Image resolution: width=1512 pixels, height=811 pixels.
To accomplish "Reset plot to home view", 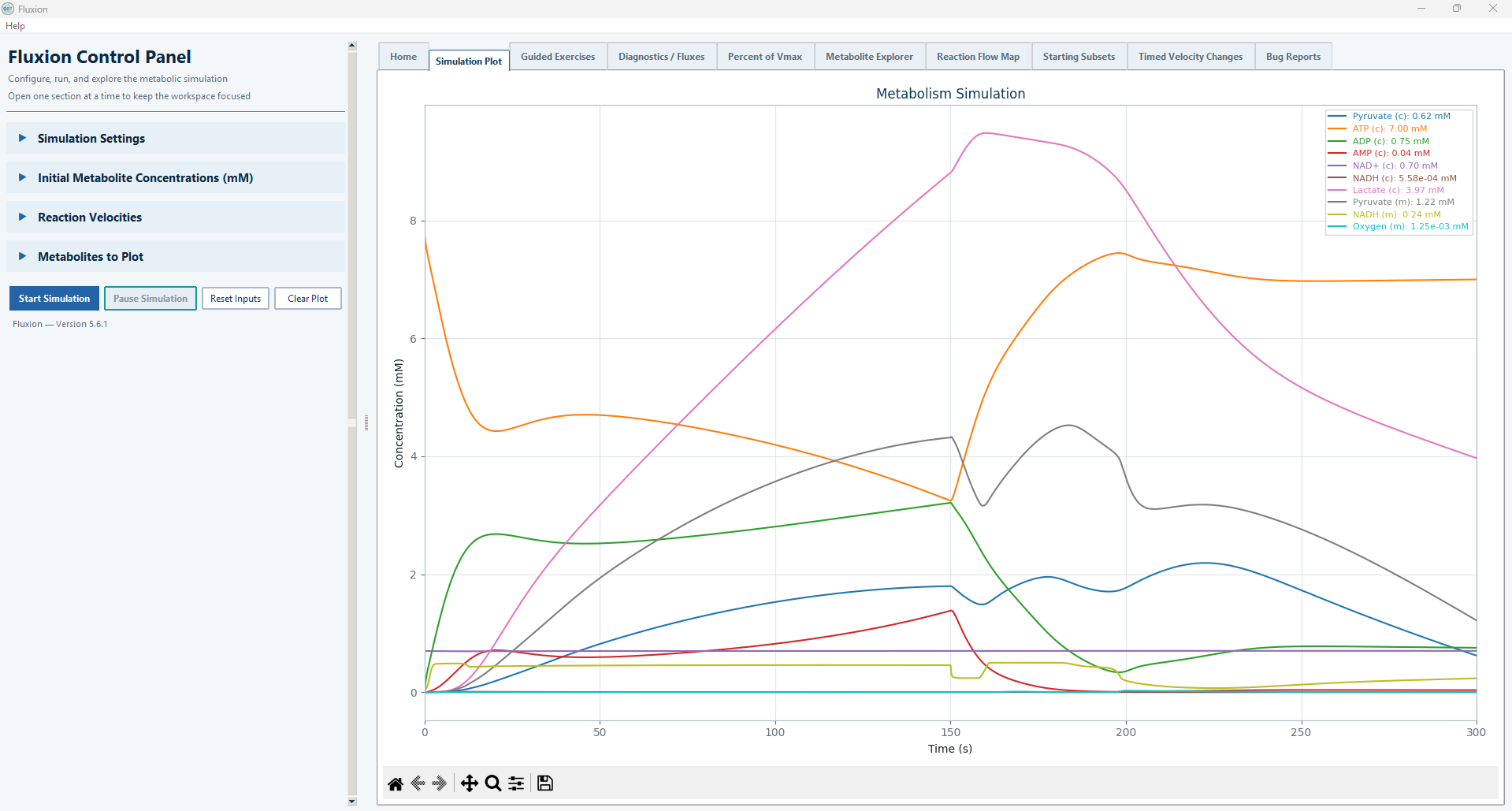I will [x=396, y=783].
